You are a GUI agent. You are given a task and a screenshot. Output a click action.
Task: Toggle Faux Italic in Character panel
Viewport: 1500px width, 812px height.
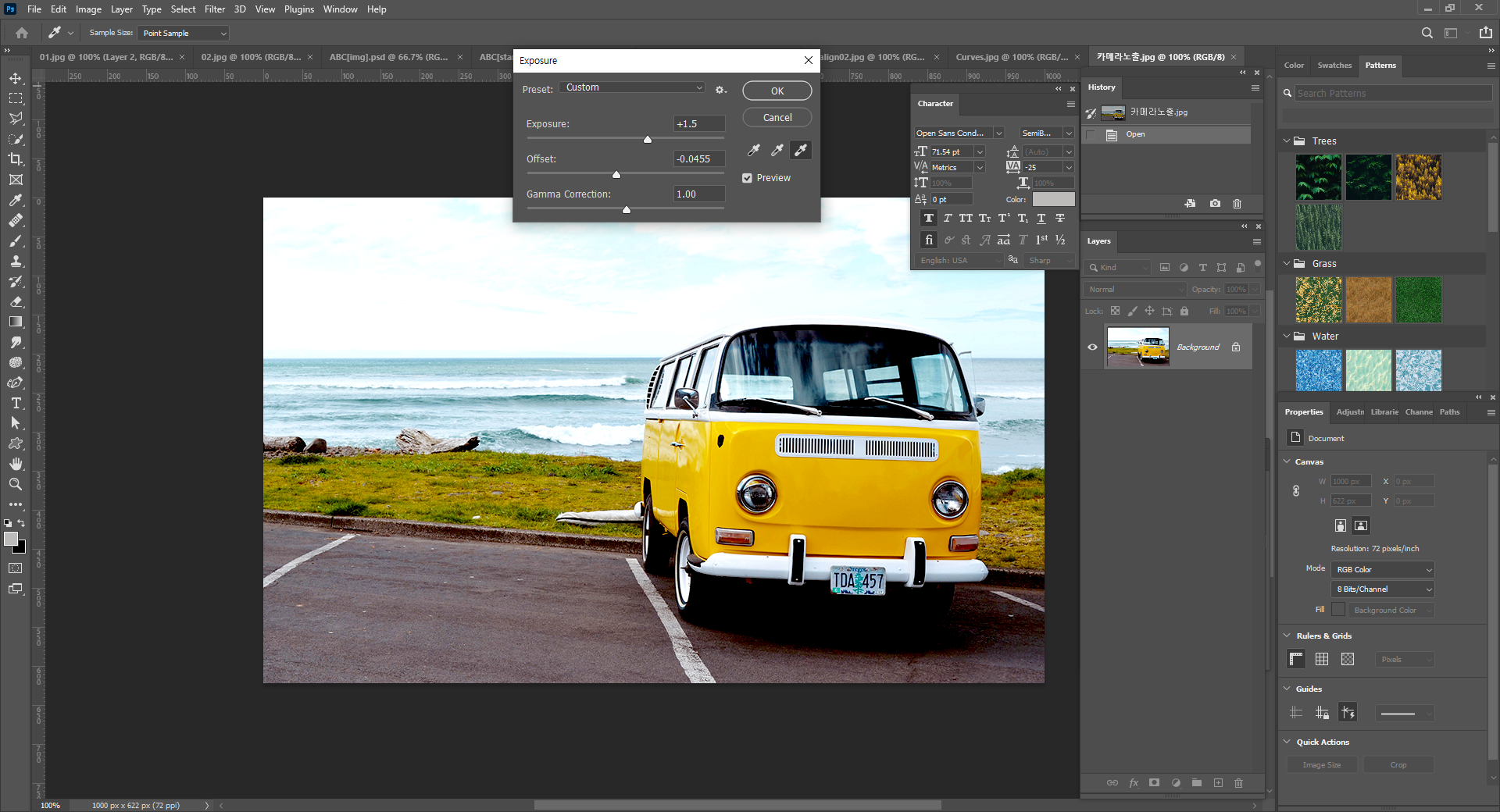[x=948, y=218]
